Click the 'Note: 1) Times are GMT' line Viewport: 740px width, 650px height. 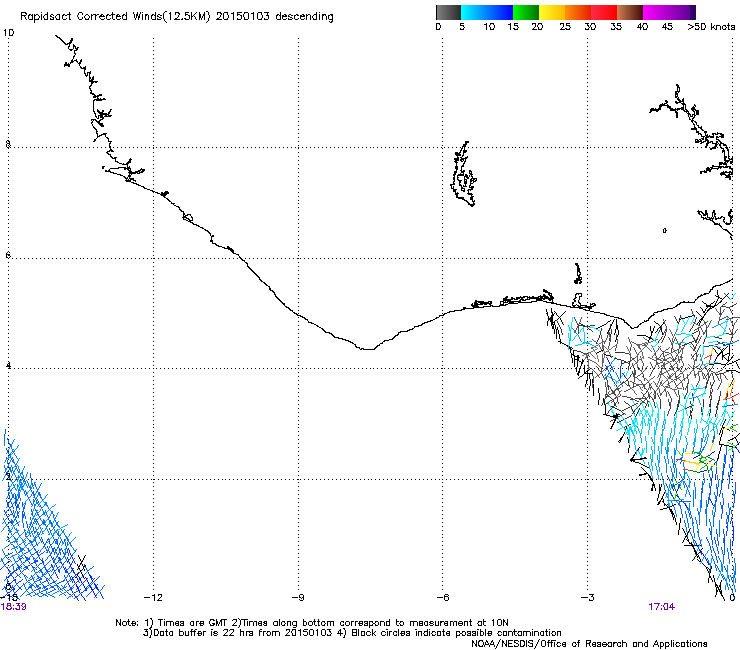point(312,623)
